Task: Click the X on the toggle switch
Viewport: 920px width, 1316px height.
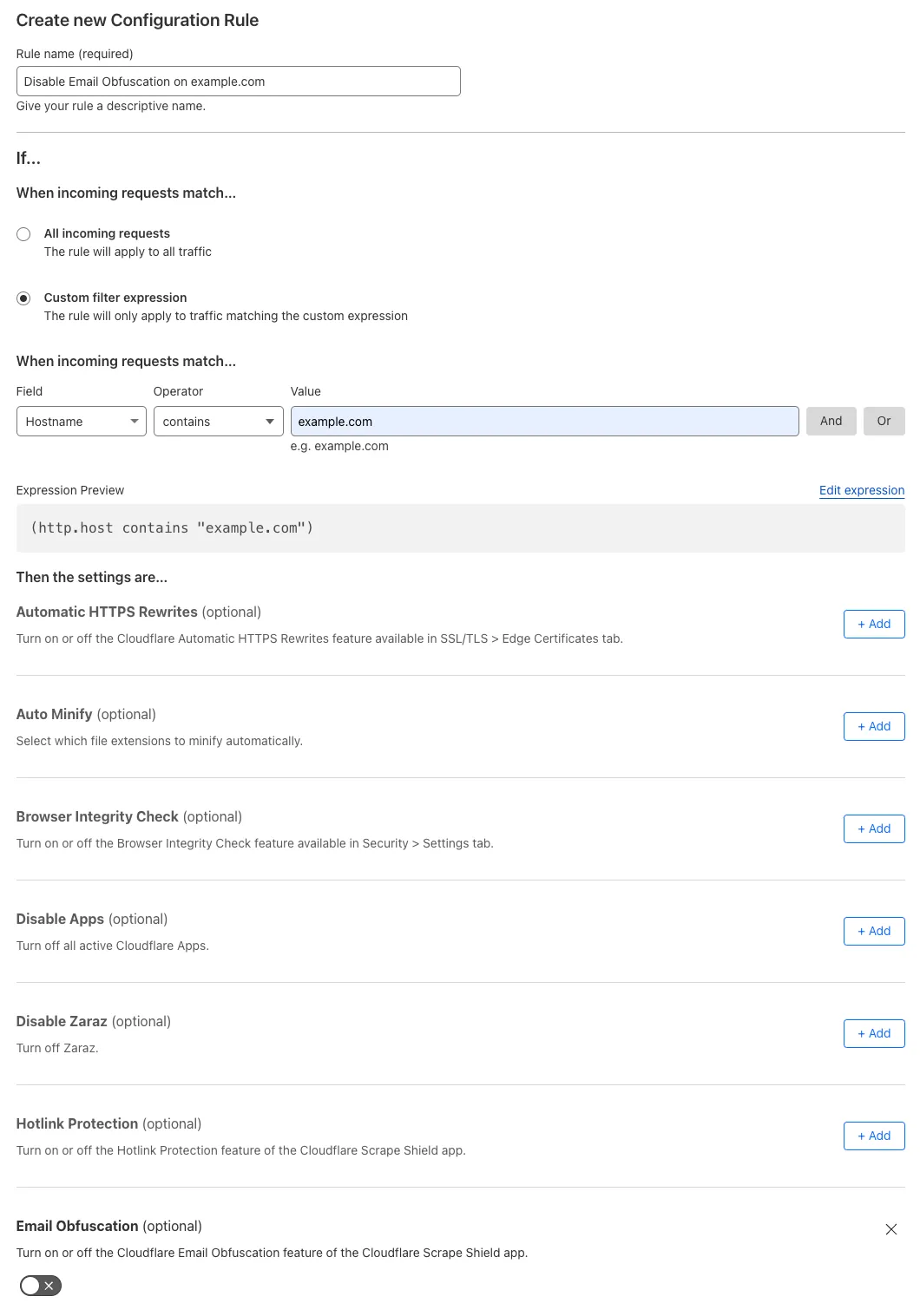Action: (x=50, y=1286)
